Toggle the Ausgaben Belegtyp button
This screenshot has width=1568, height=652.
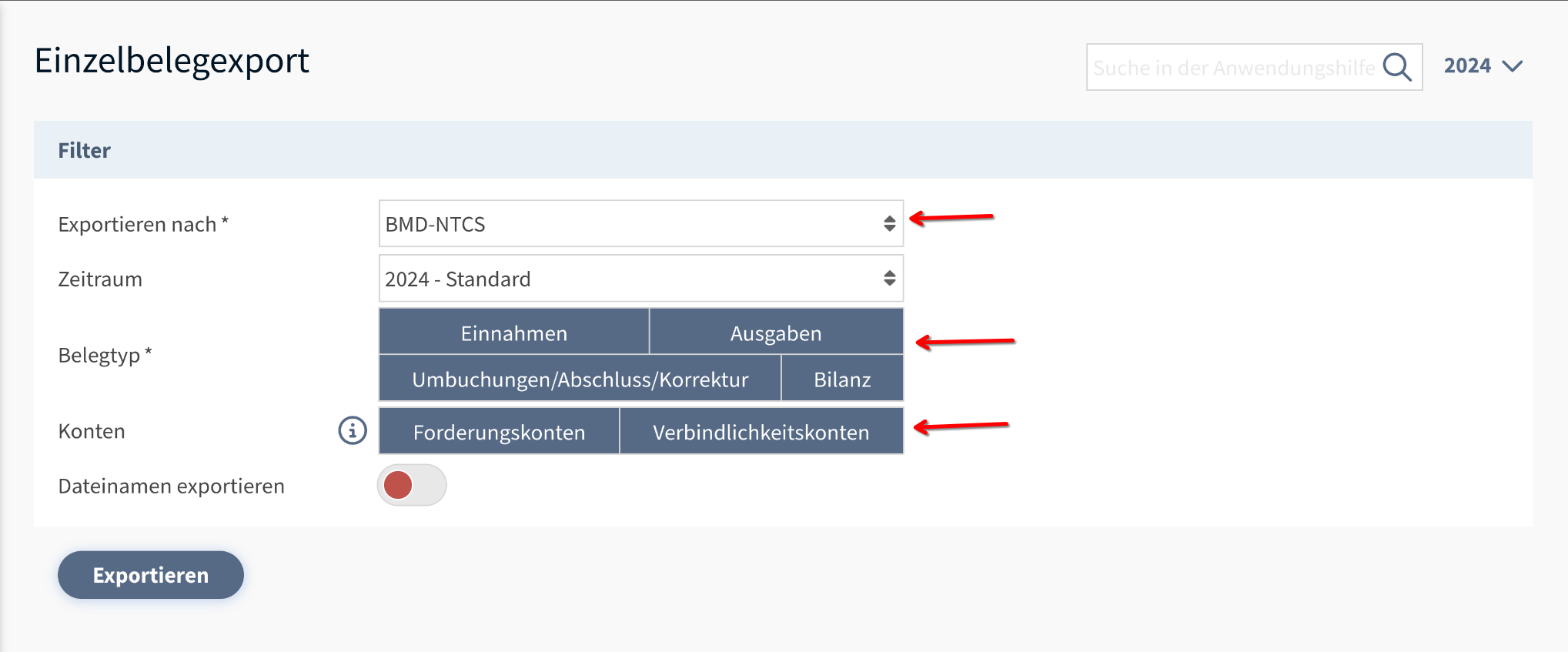pos(776,332)
